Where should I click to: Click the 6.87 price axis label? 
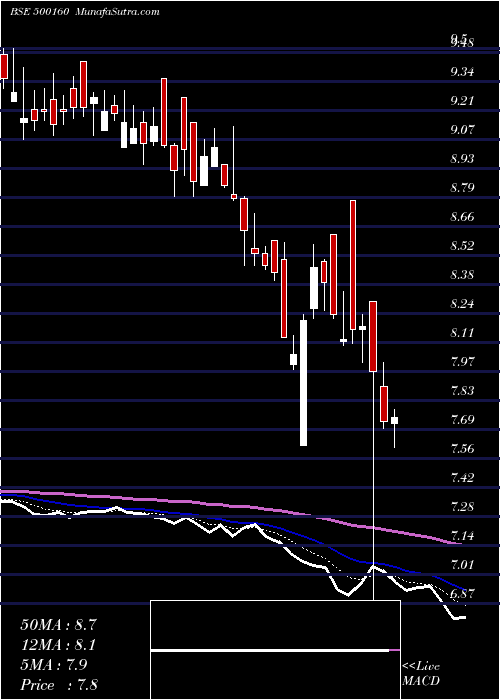click(x=462, y=594)
